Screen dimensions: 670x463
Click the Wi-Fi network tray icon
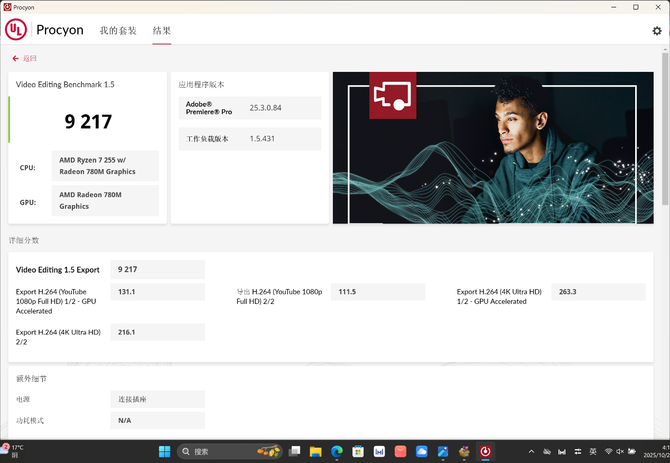[x=609, y=451]
